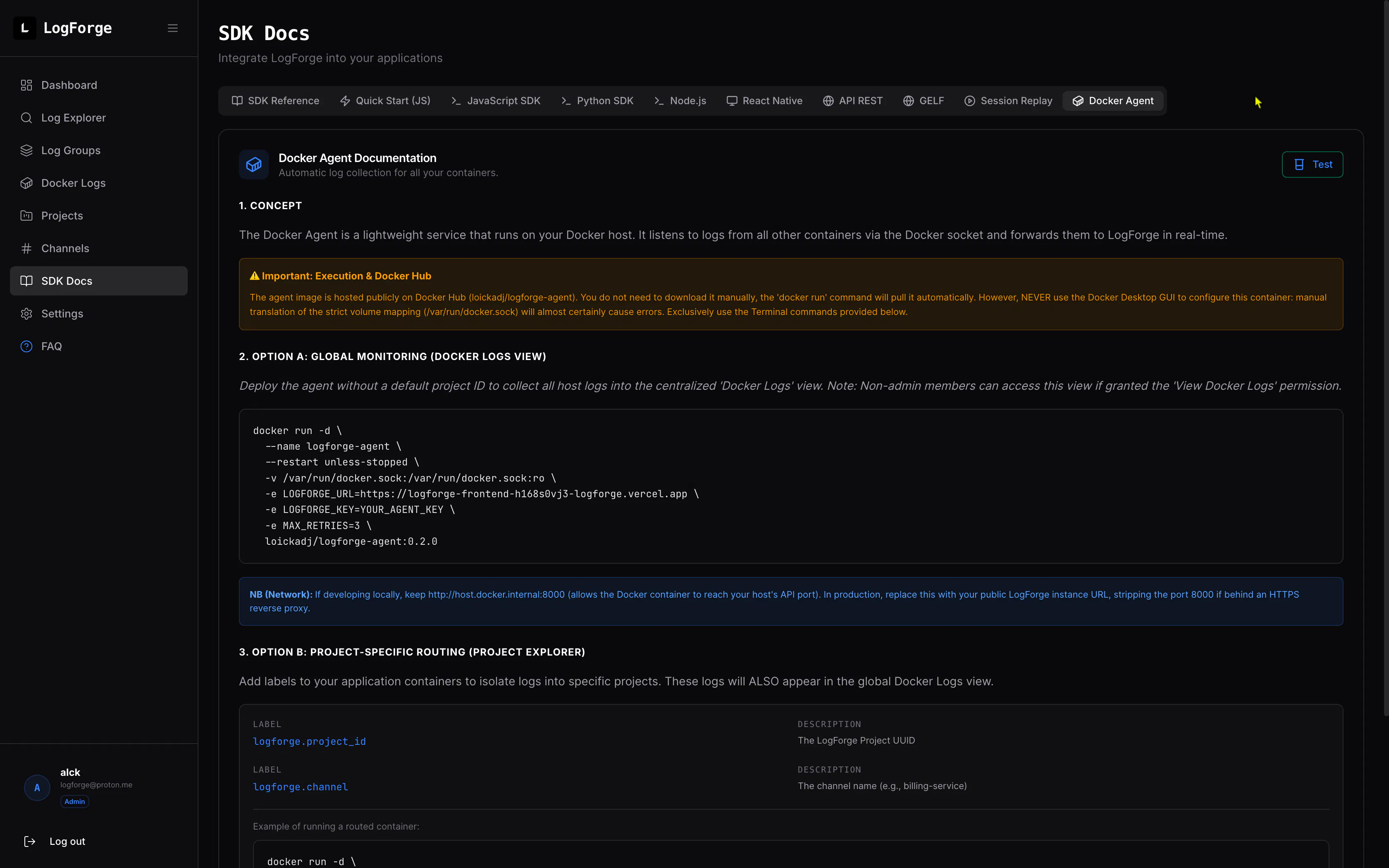Click the beaker icon on Test button

point(1299,165)
